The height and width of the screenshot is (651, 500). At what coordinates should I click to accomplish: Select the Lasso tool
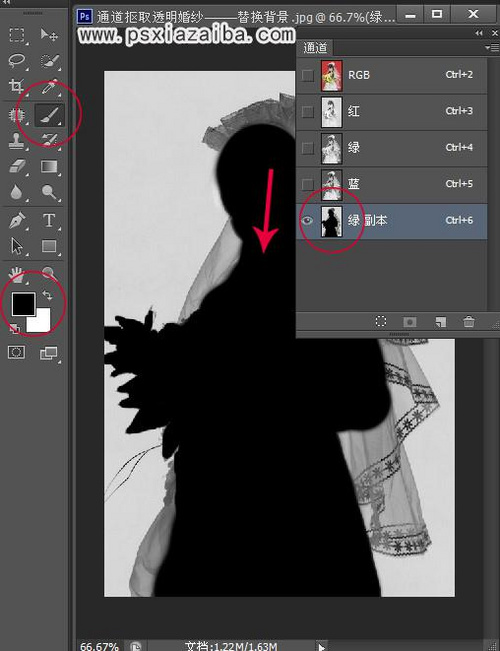click(17, 61)
